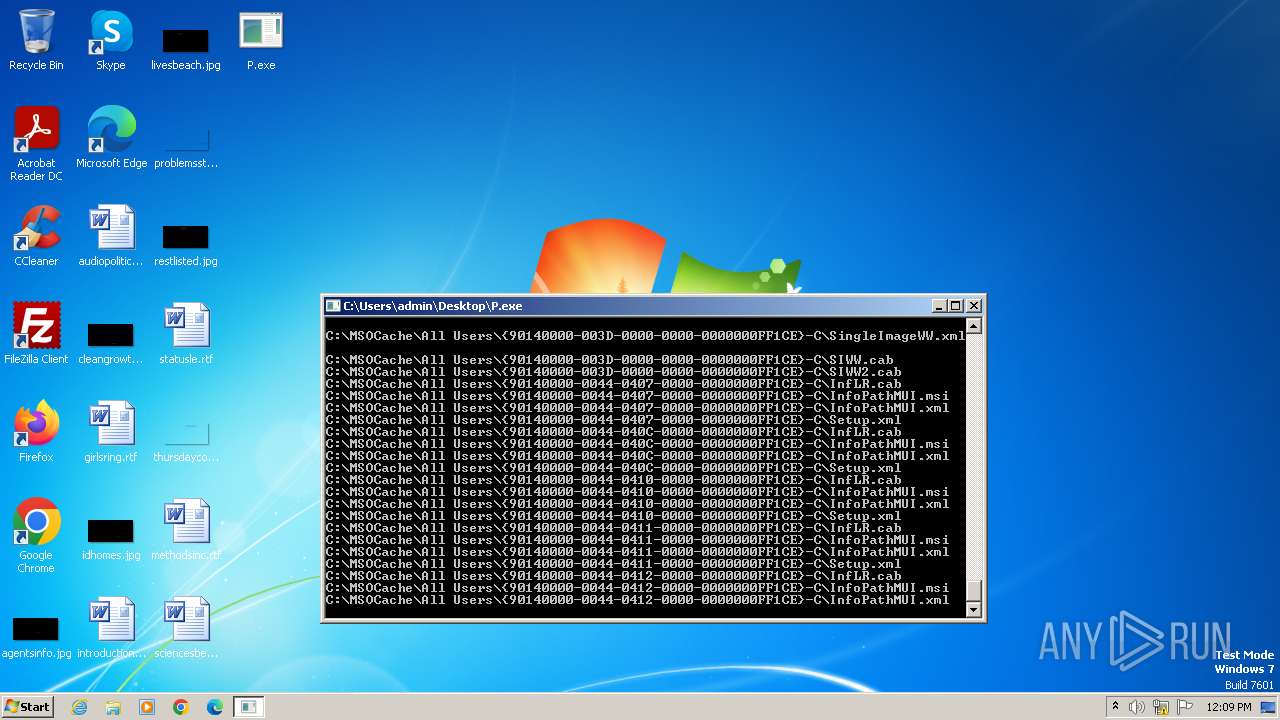Open the network status tray icon

pyautogui.click(x=1160, y=707)
